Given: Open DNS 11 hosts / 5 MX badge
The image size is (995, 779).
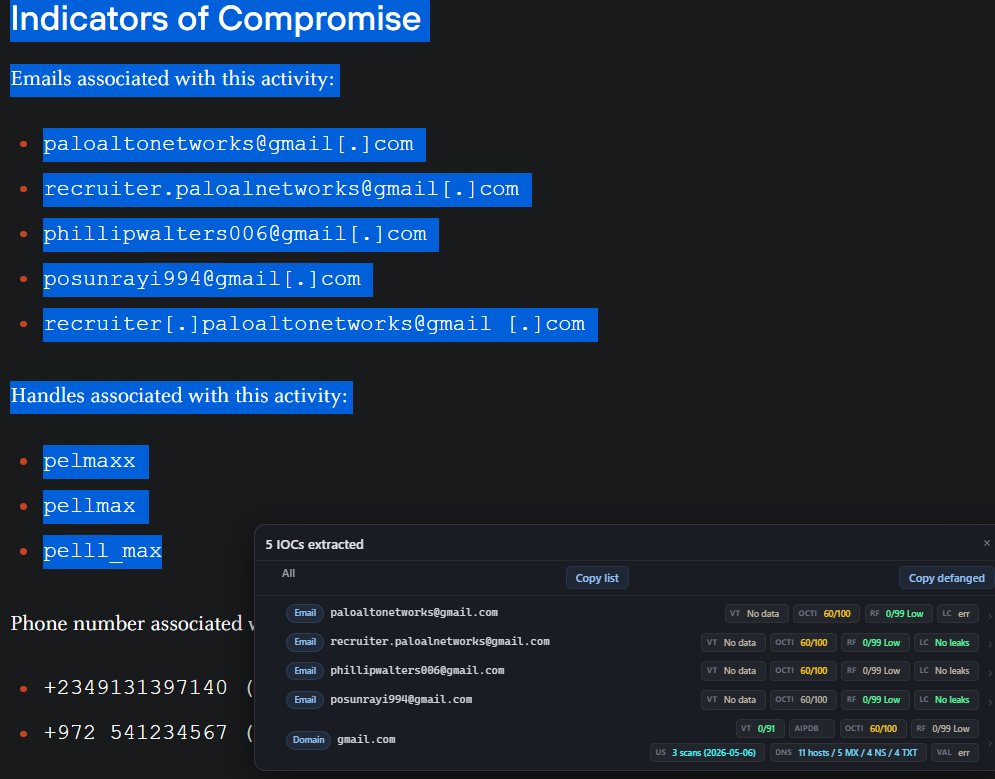Looking at the screenshot, I should point(848,752).
